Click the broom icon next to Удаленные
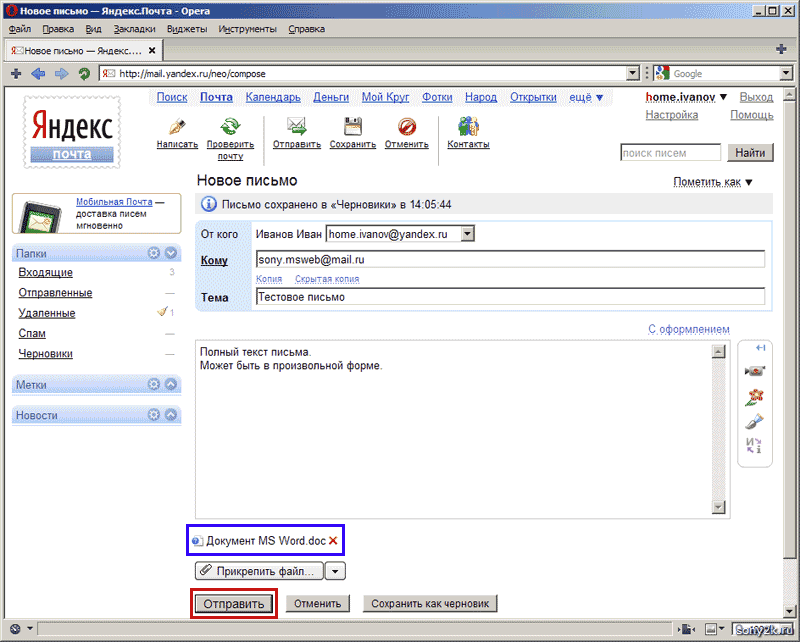Screen dimensions: 800x642 pos(162,311)
